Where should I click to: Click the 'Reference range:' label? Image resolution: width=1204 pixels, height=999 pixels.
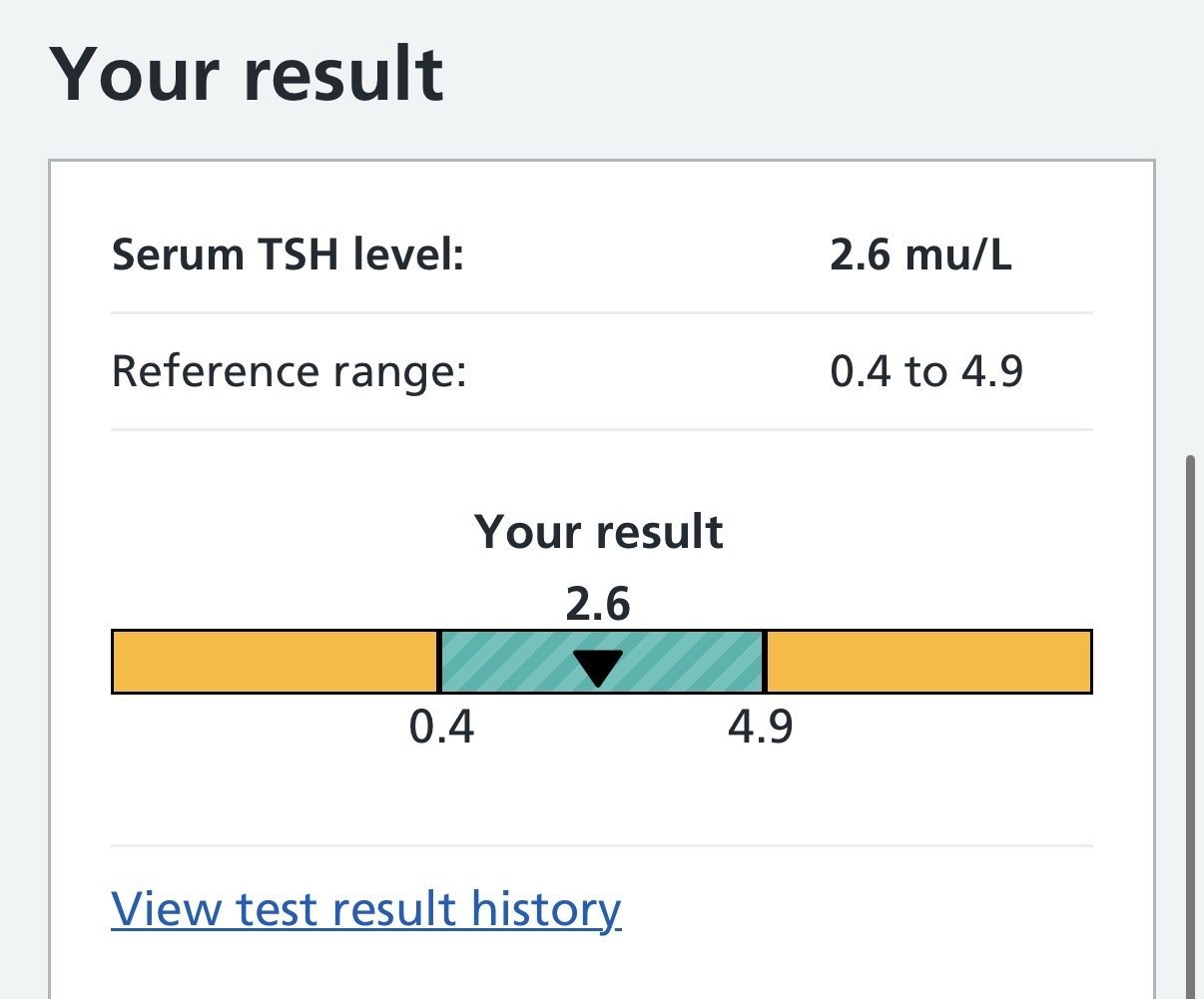[x=289, y=372]
